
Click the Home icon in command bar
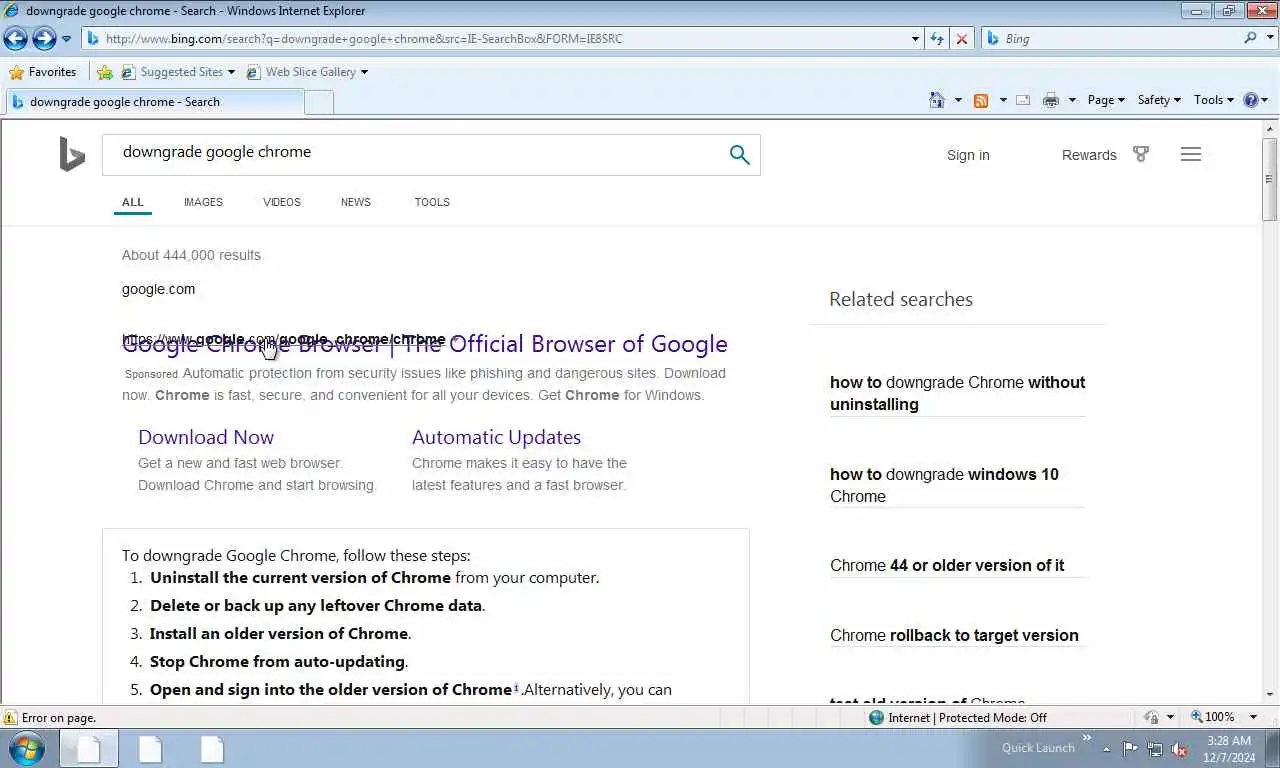point(936,100)
